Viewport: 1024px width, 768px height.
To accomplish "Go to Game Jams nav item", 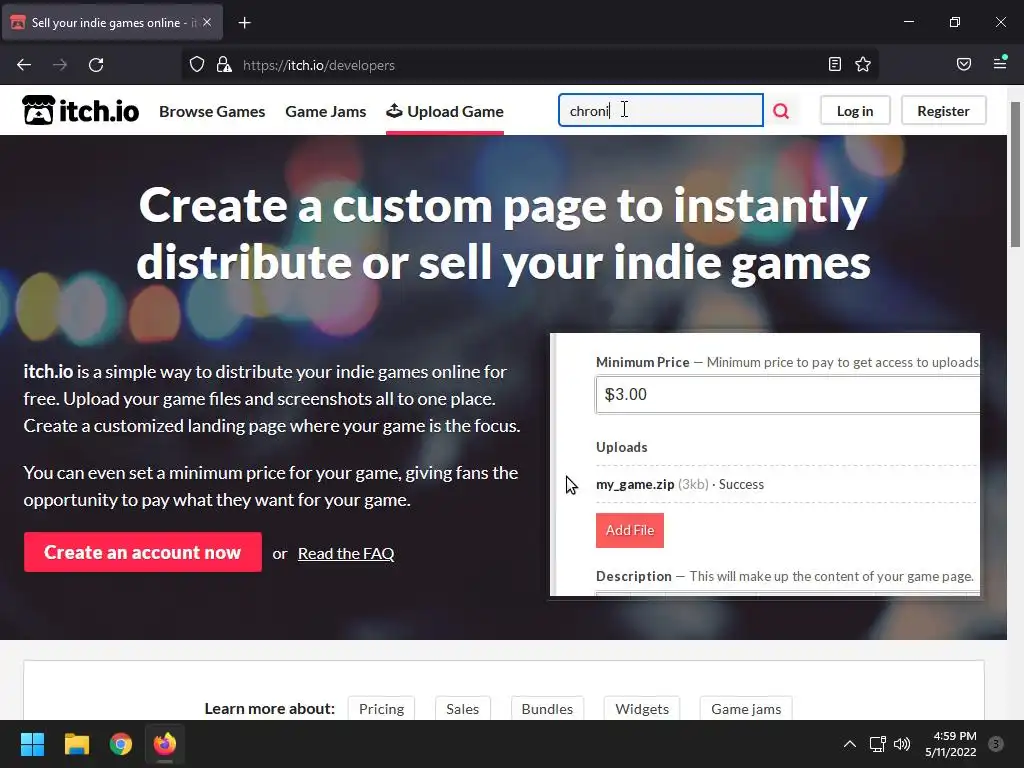I will pyautogui.click(x=325, y=112).
